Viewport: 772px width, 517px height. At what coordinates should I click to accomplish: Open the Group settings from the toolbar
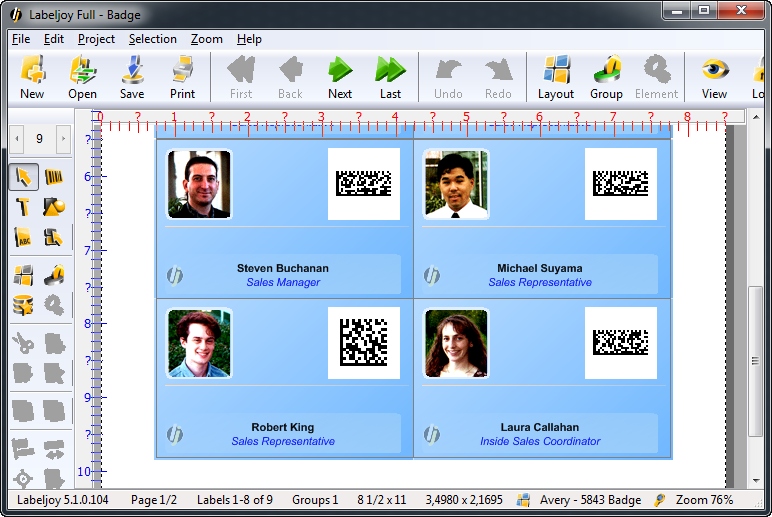pyautogui.click(x=607, y=77)
